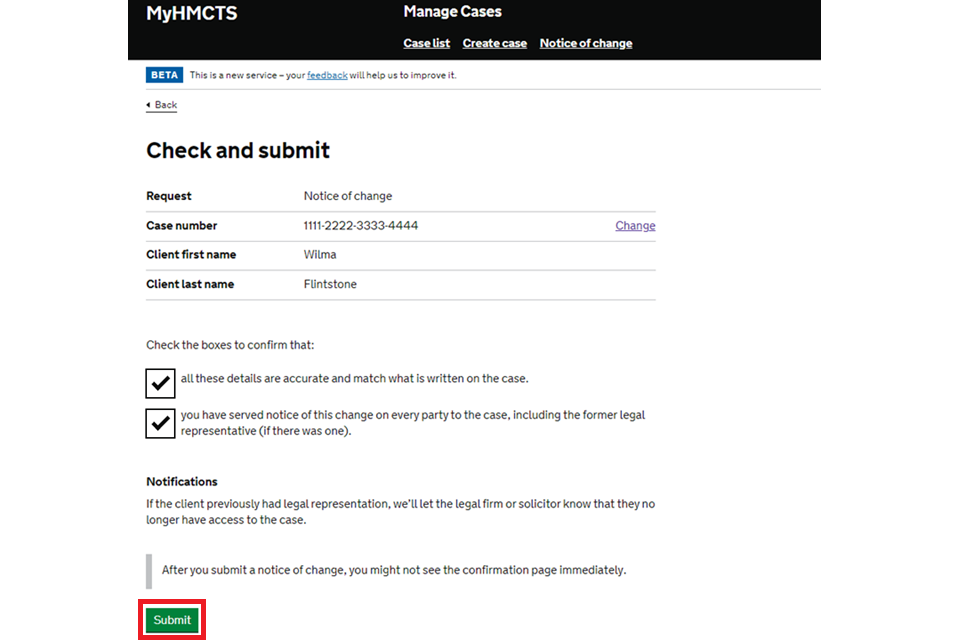This screenshot has width=960, height=640.
Task: Click the MyHMCTS logo in header
Action: (x=192, y=14)
